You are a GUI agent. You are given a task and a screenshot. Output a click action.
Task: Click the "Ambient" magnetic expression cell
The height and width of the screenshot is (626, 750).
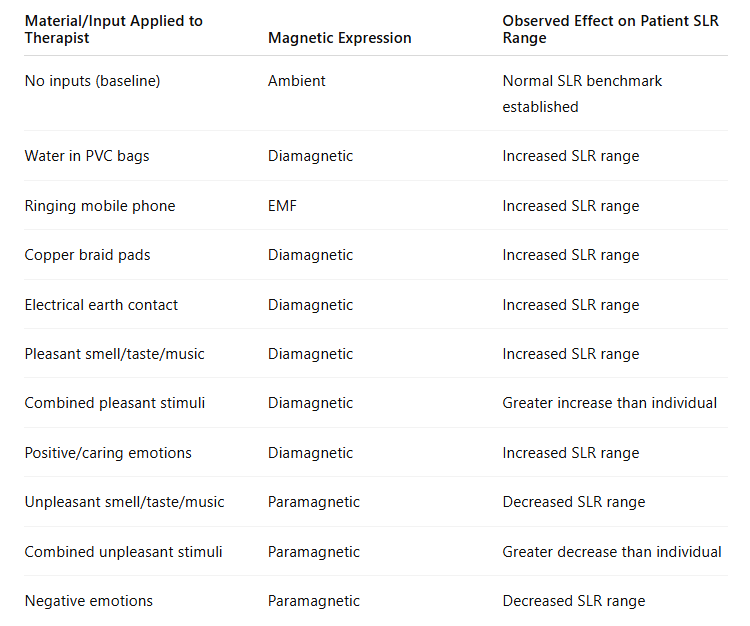296,81
